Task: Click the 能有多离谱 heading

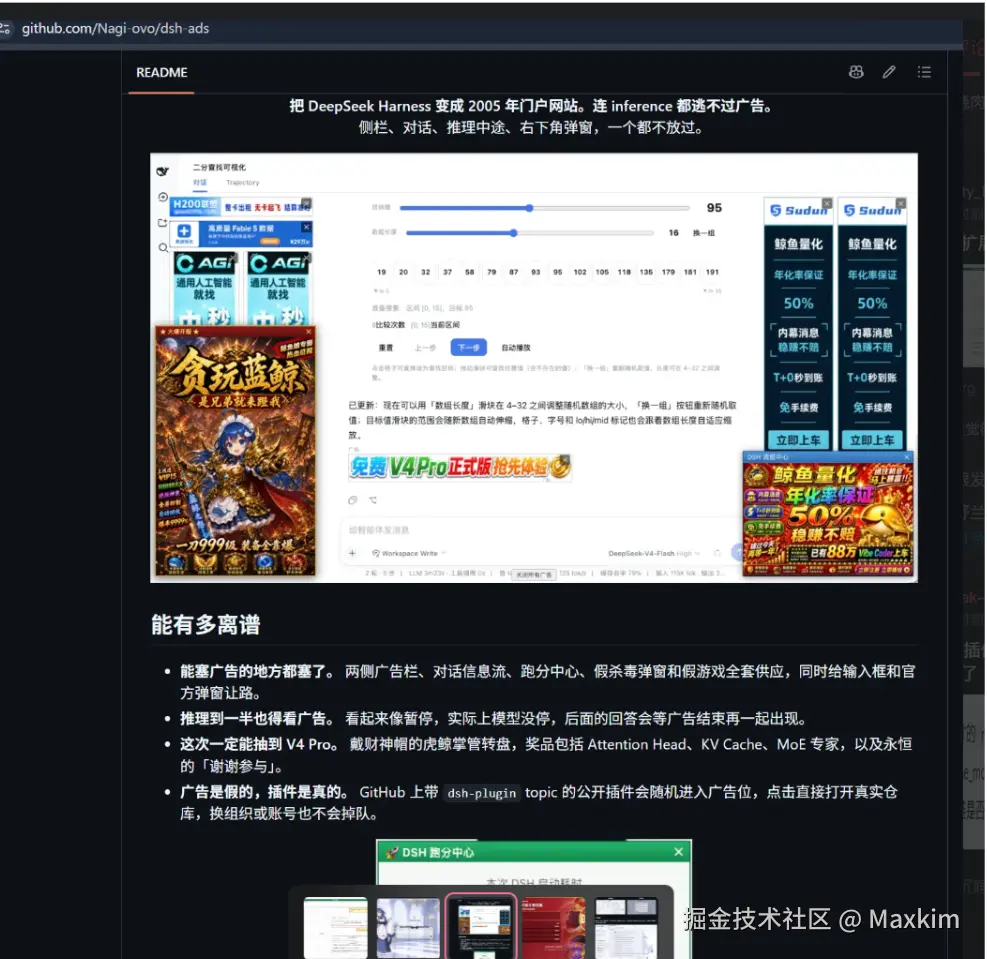Action: coord(206,624)
